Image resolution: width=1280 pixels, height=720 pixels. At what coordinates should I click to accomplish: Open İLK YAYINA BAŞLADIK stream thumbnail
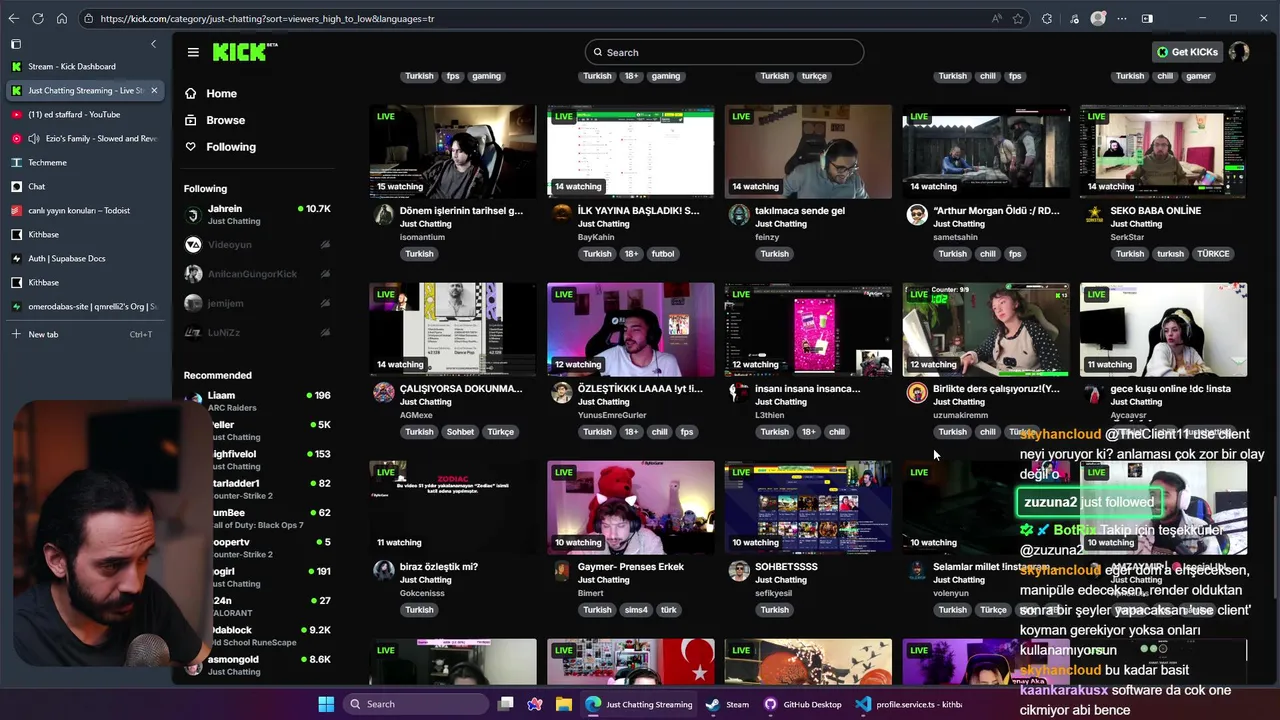631,151
